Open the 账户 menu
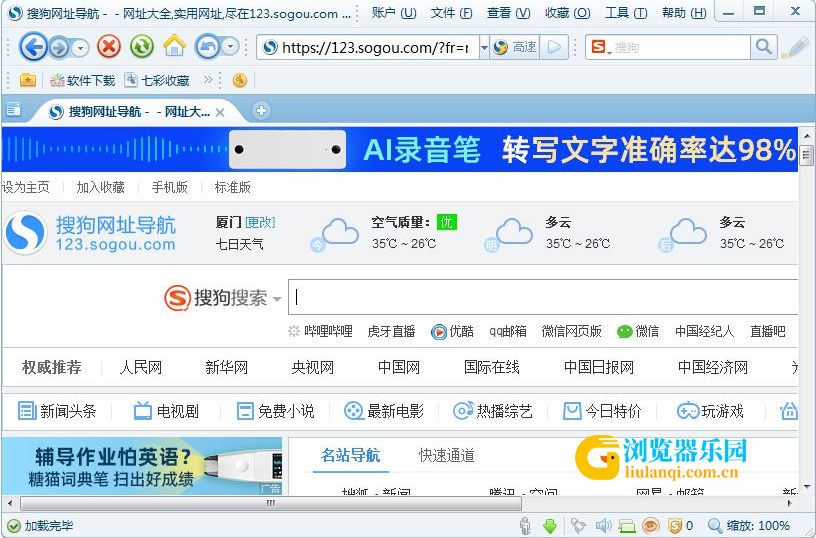Screen dimensions: 816x538 point(394,12)
